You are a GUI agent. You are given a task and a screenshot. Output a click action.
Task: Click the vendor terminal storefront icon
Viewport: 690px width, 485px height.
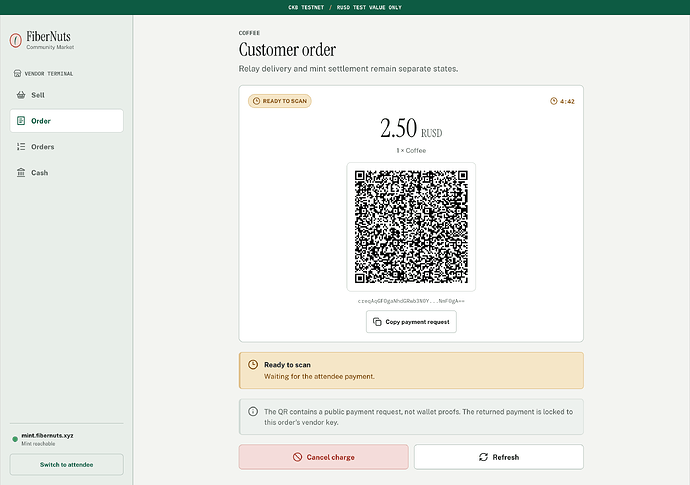(x=17, y=73)
